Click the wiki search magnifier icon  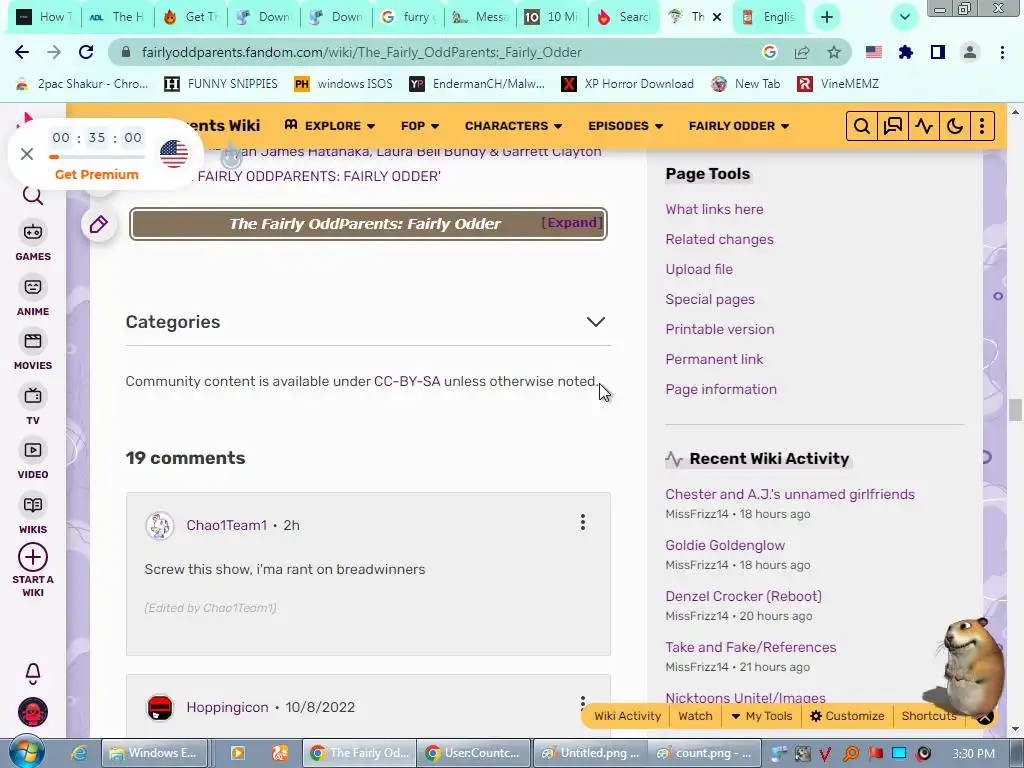coord(861,126)
